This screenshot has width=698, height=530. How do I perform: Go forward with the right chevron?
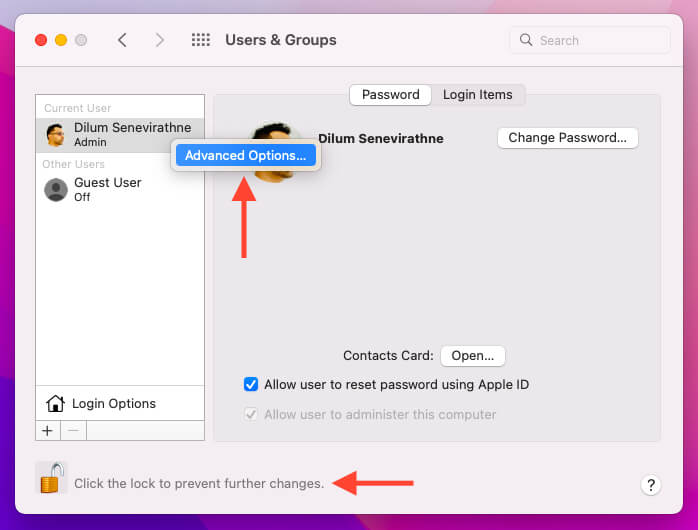pos(159,40)
